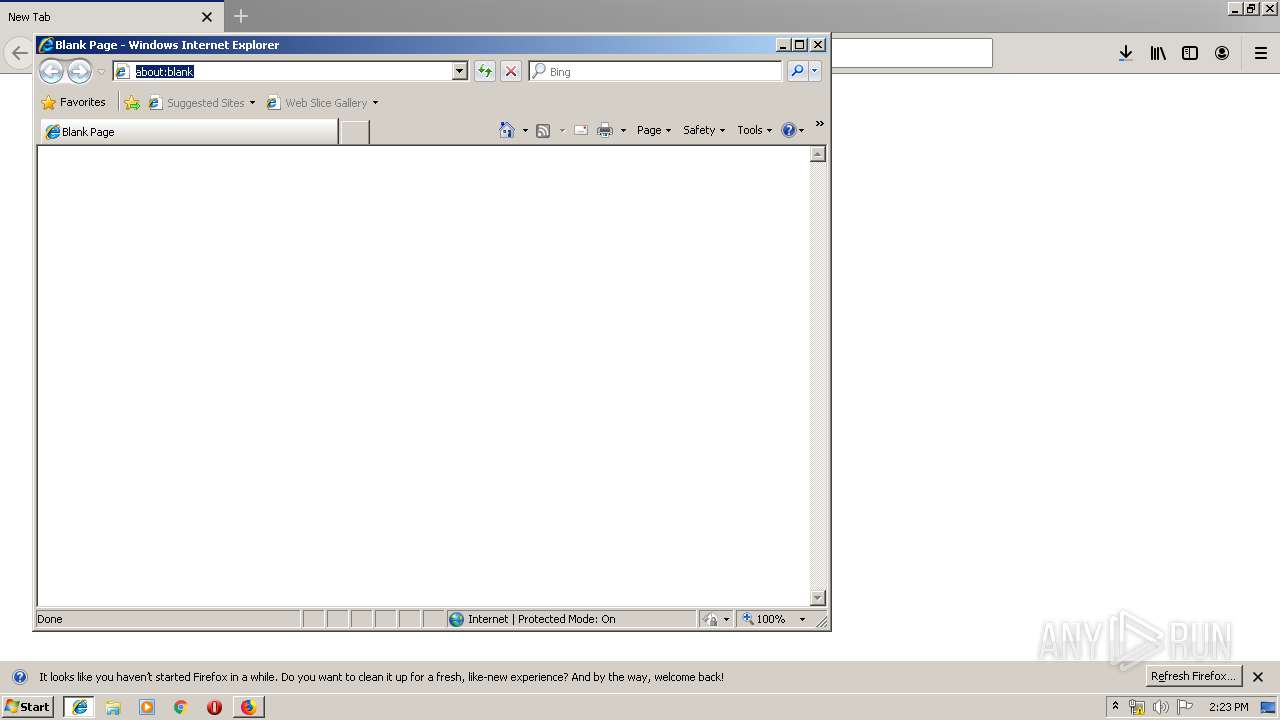Image resolution: width=1280 pixels, height=720 pixels.
Task: Select the Blank Page tab
Action: coord(189,131)
